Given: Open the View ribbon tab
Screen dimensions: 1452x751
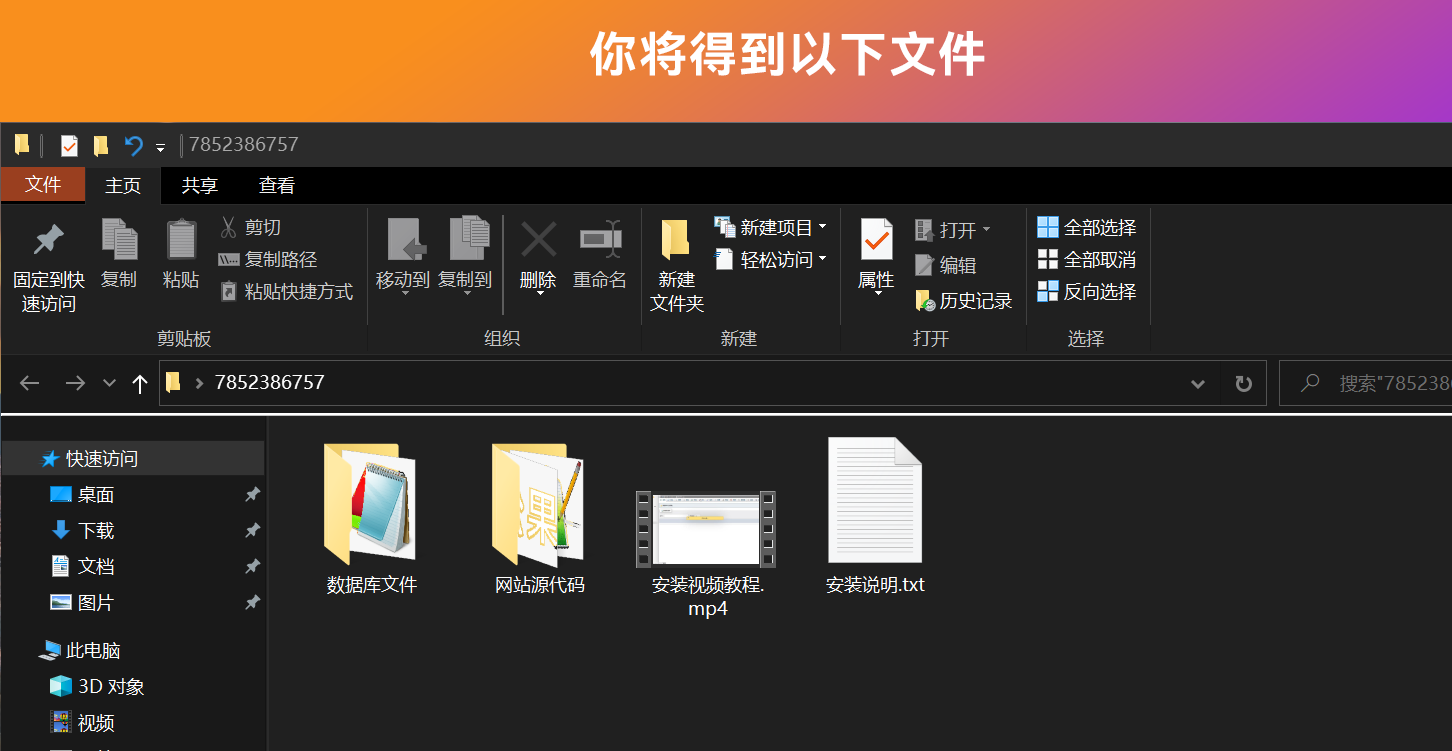Looking at the screenshot, I should coord(277,186).
